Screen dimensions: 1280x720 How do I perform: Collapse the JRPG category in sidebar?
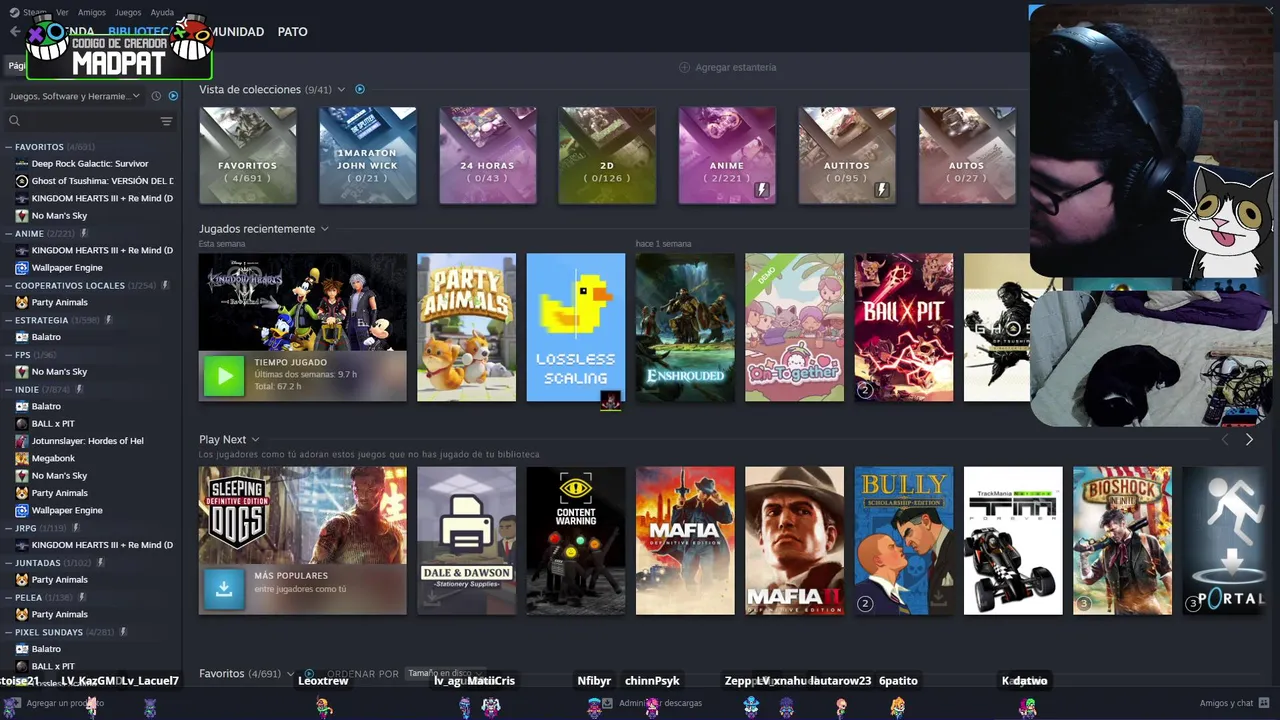(x=8, y=527)
